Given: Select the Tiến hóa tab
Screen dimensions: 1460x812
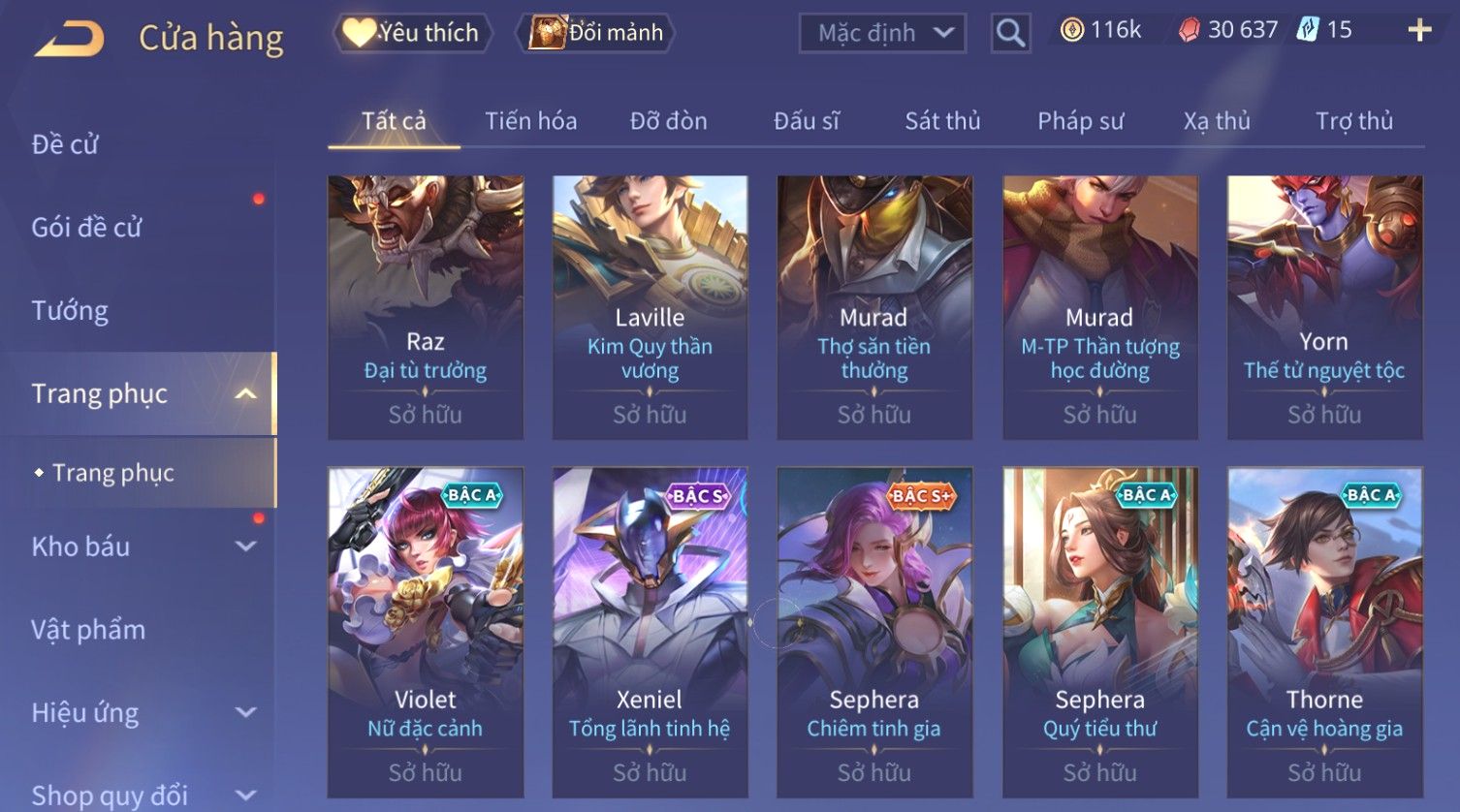Looking at the screenshot, I should click(530, 121).
